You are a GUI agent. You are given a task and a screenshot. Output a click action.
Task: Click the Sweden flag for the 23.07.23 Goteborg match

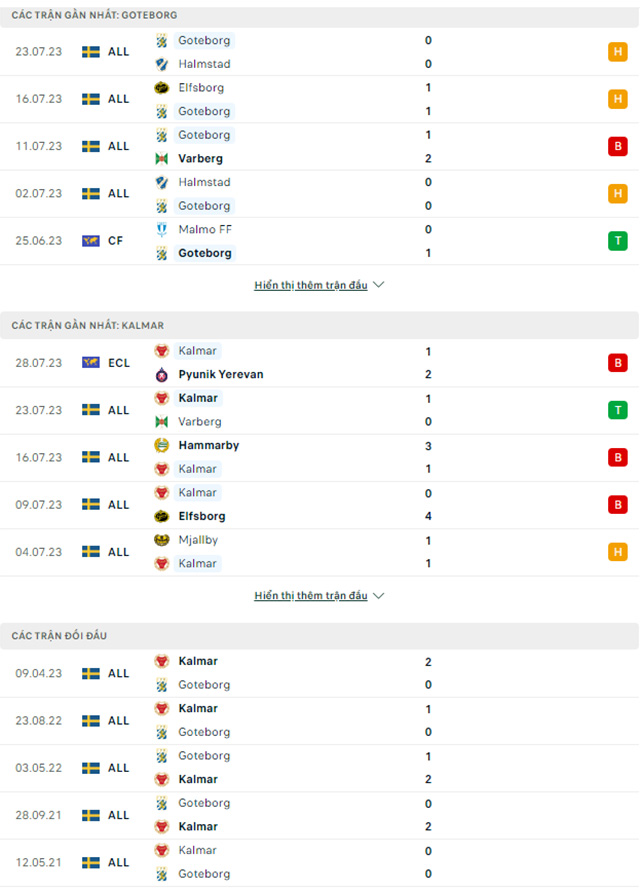[x=91, y=52]
